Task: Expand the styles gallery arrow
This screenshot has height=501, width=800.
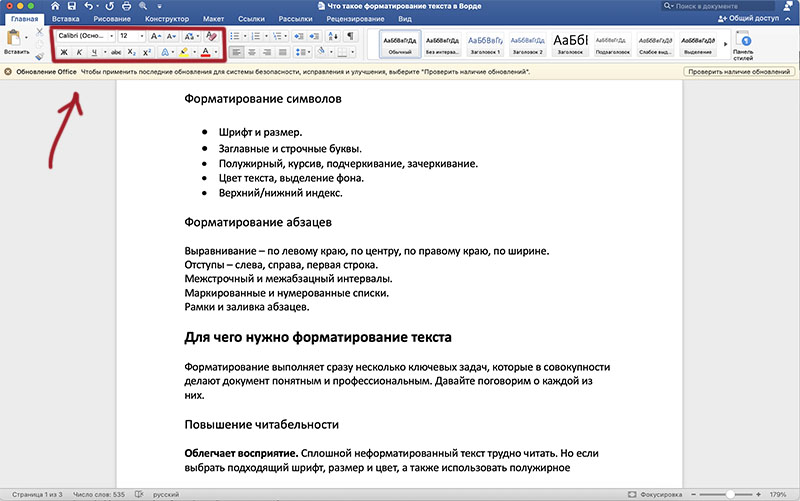Action: pyautogui.click(x=725, y=44)
